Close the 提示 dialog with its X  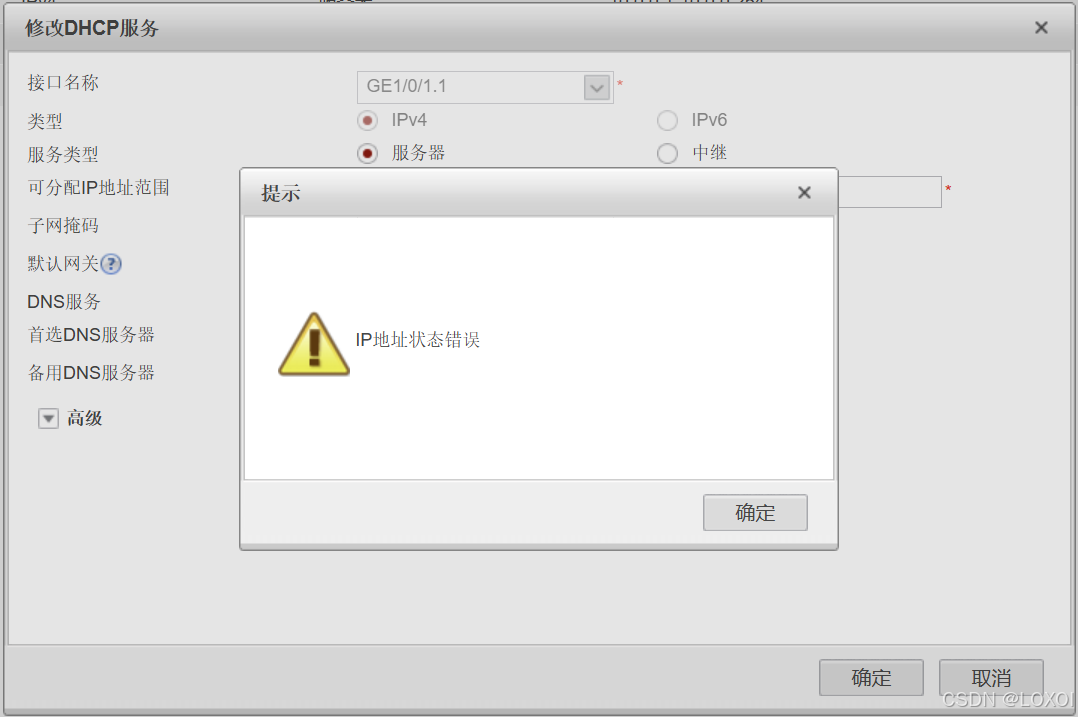804,192
